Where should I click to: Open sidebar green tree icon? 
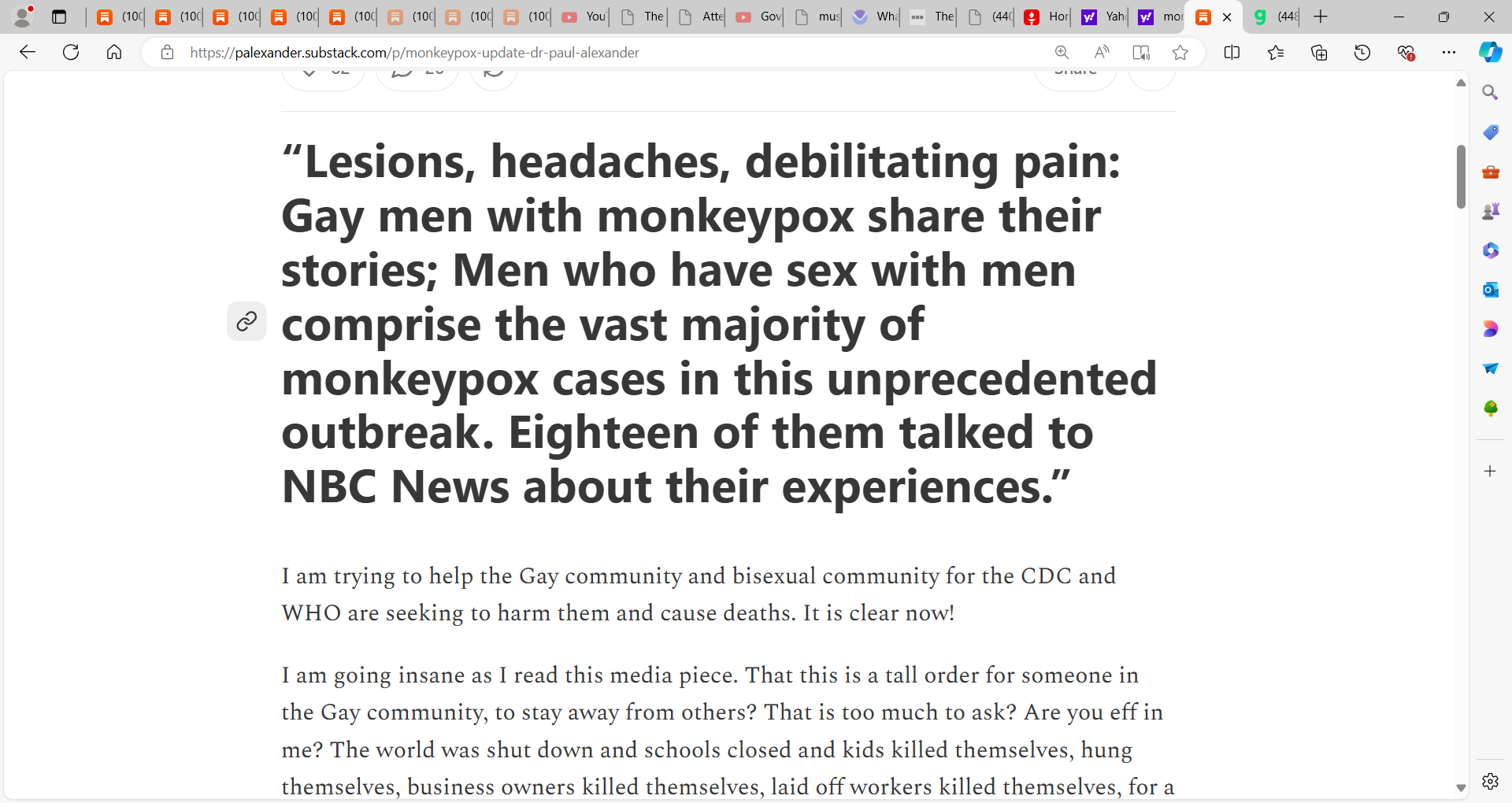point(1490,408)
